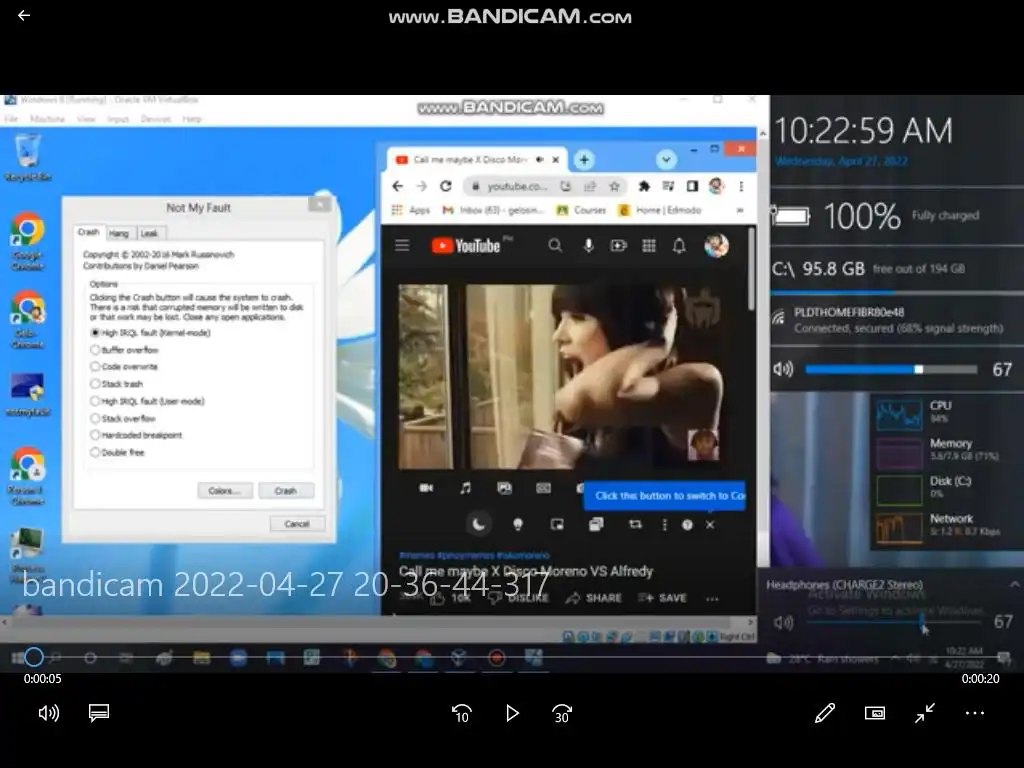
Task: Select the Double free option
Action: pos(118,452)
